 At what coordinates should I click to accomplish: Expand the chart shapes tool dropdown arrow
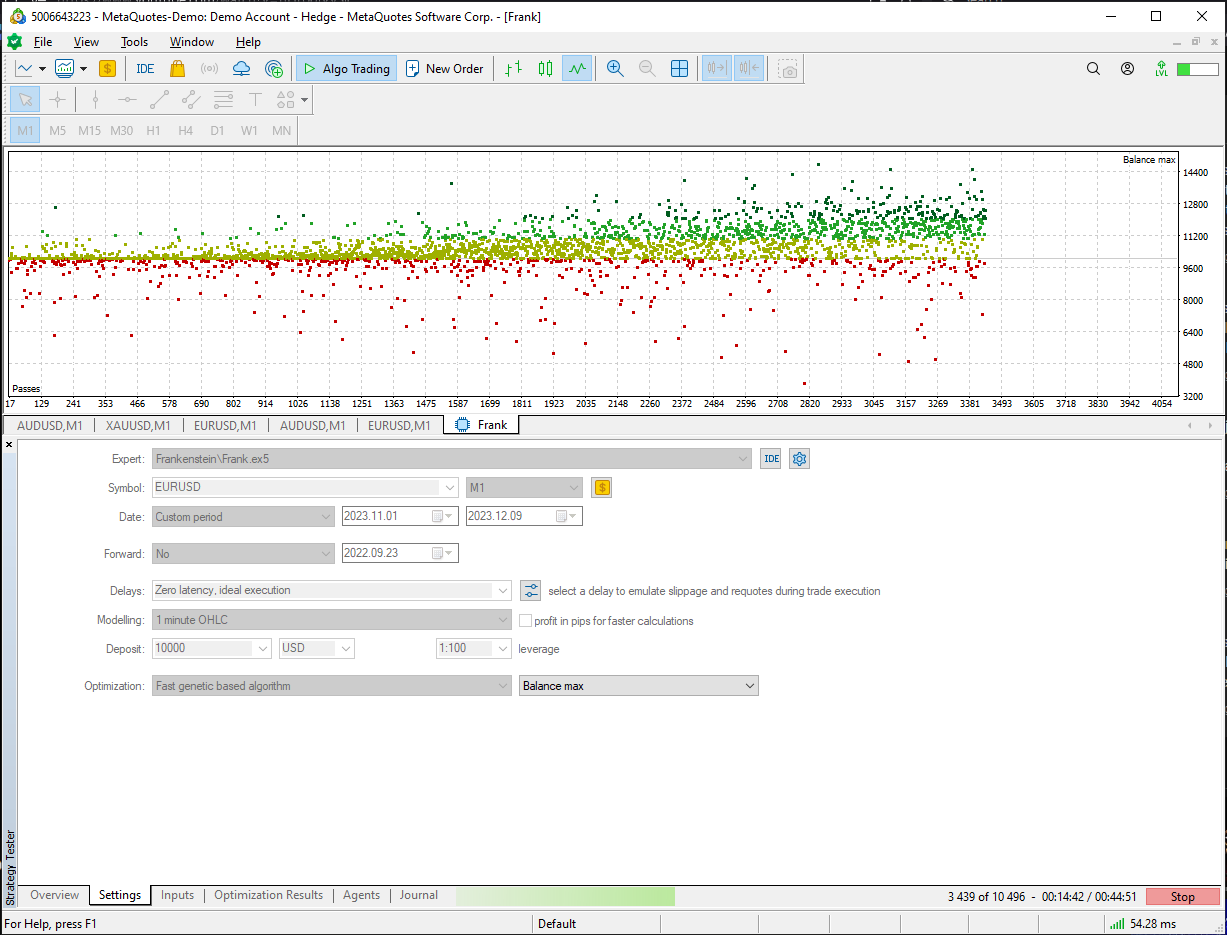(x=304, y=100)
